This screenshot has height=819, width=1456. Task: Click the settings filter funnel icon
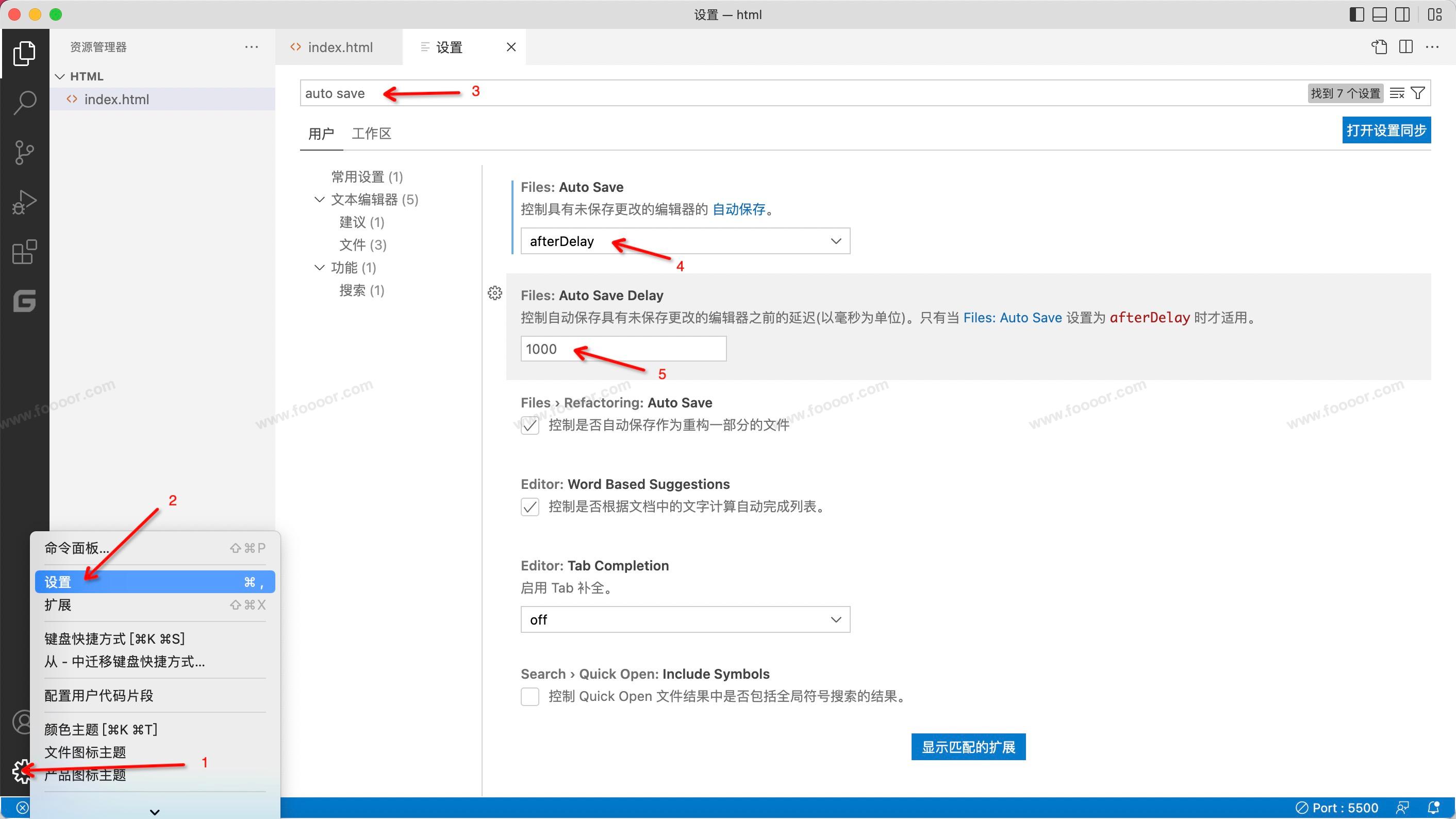pyautogui.click(x=1417, y=93)
